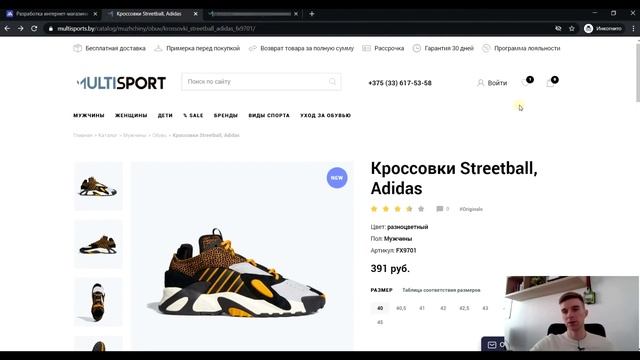Open a new browser tab

coord(312,13)
